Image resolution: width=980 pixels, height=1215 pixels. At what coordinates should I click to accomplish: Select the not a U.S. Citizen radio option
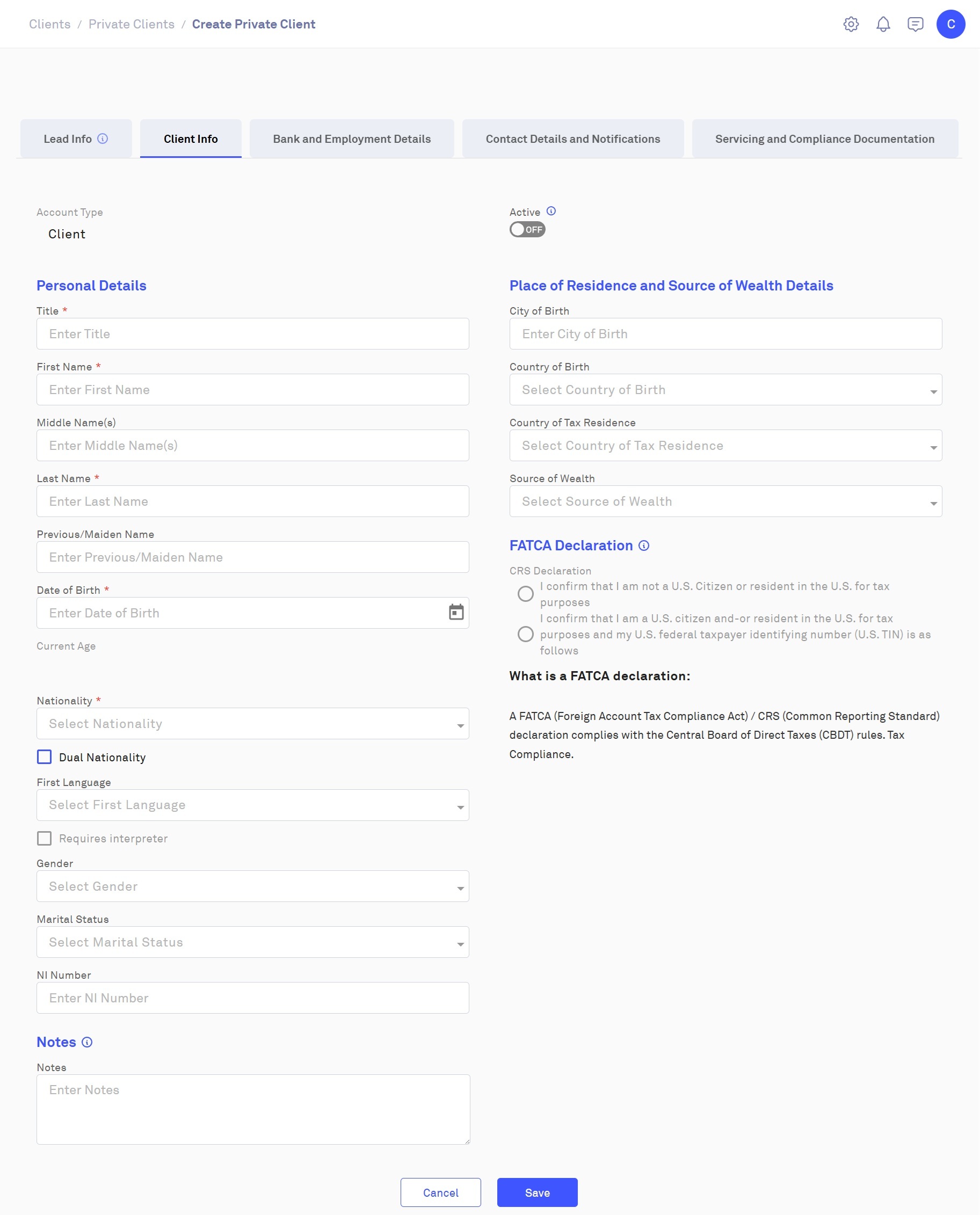526,594
